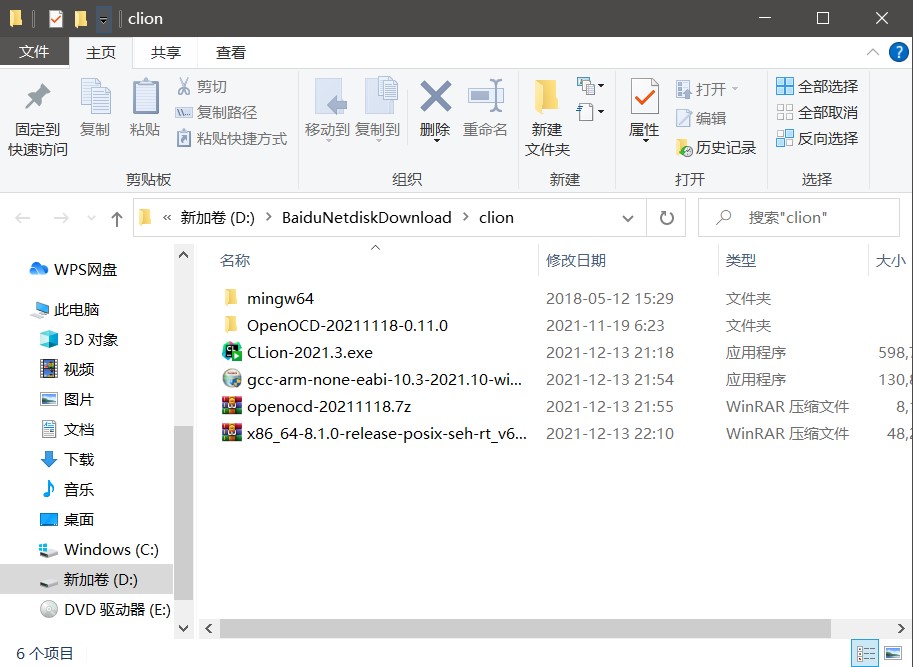Click the Up one level arrow

click(116, 219)
